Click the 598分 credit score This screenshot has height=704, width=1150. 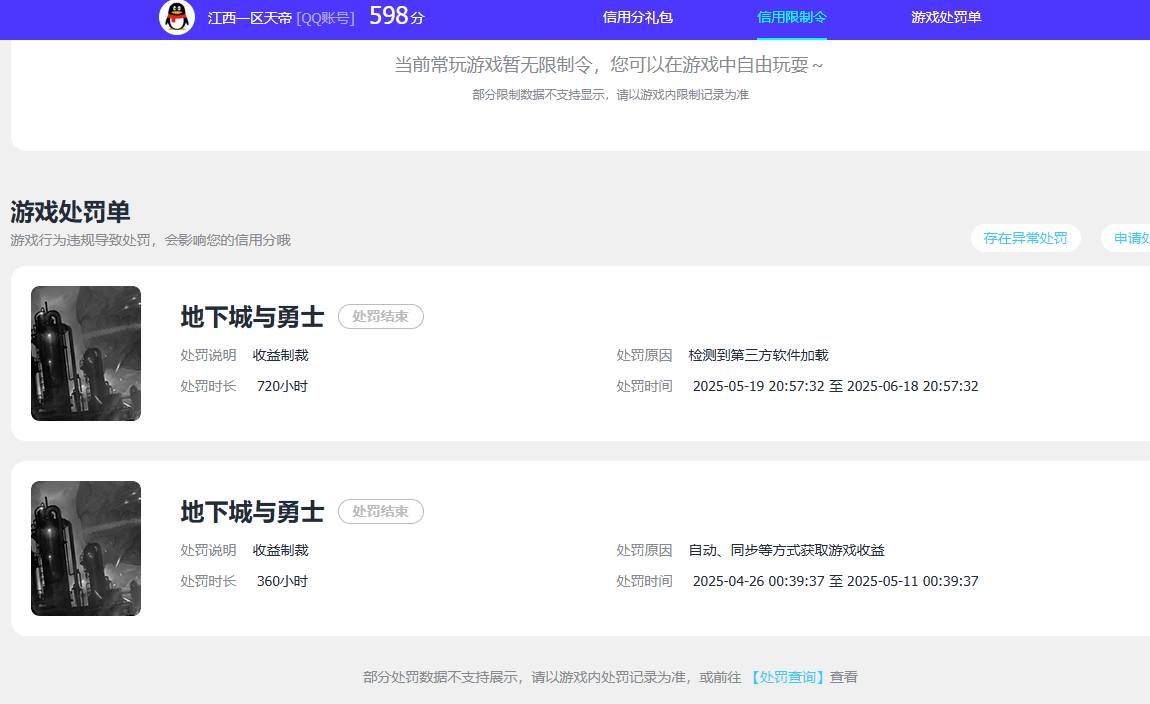click(396, 16)
